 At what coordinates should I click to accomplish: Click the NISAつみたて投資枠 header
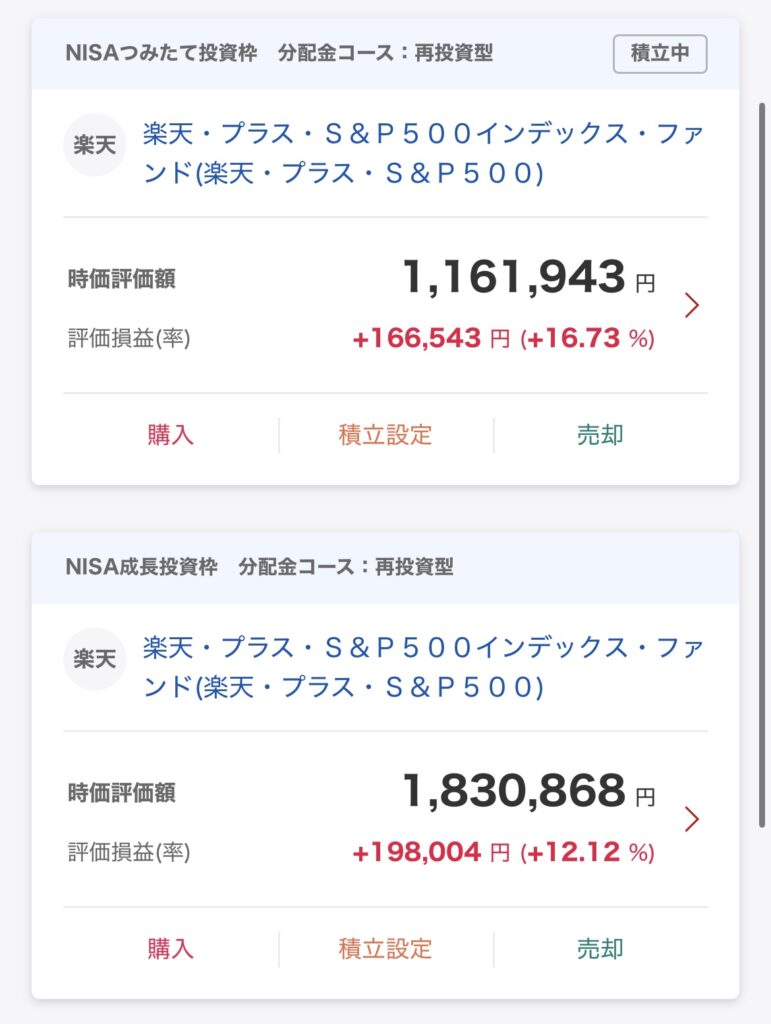coord(141,54)
